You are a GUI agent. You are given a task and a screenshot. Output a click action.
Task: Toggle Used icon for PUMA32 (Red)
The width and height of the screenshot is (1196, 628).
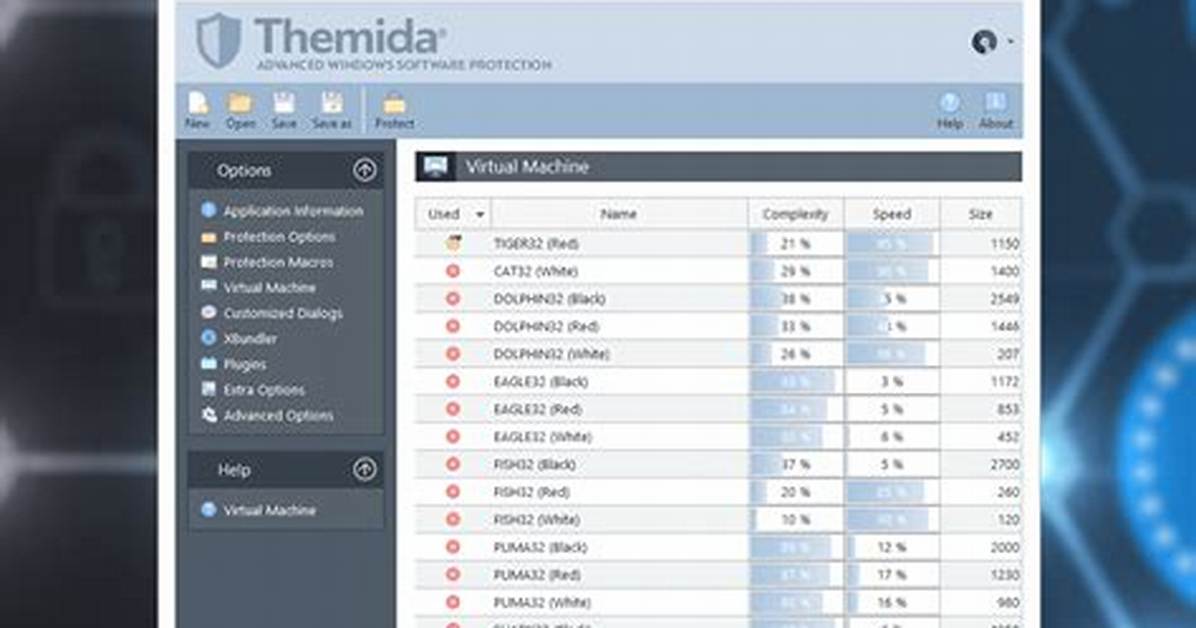[x=453, y=574]
